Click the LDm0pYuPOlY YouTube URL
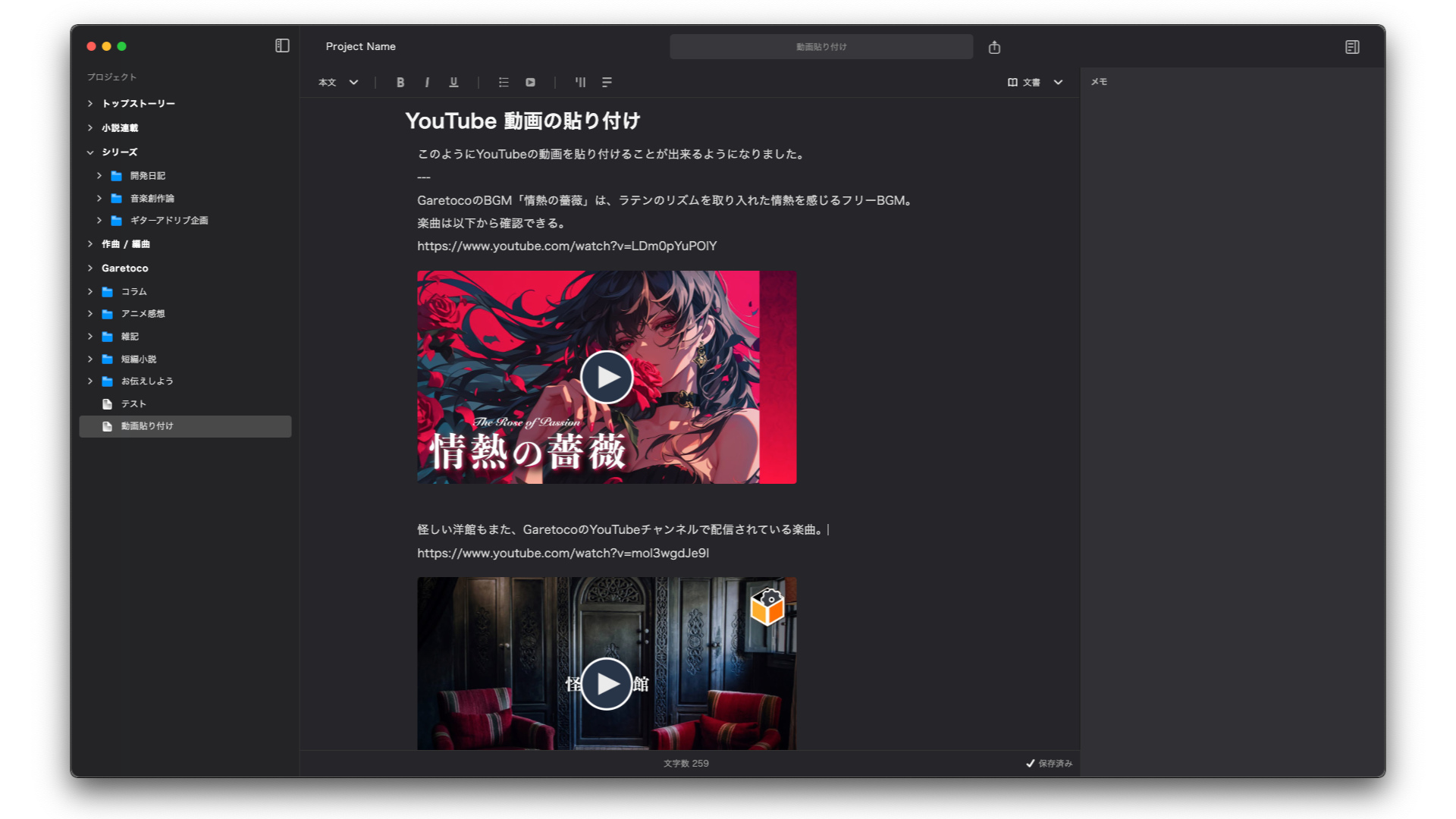 [x=566, y=246]
